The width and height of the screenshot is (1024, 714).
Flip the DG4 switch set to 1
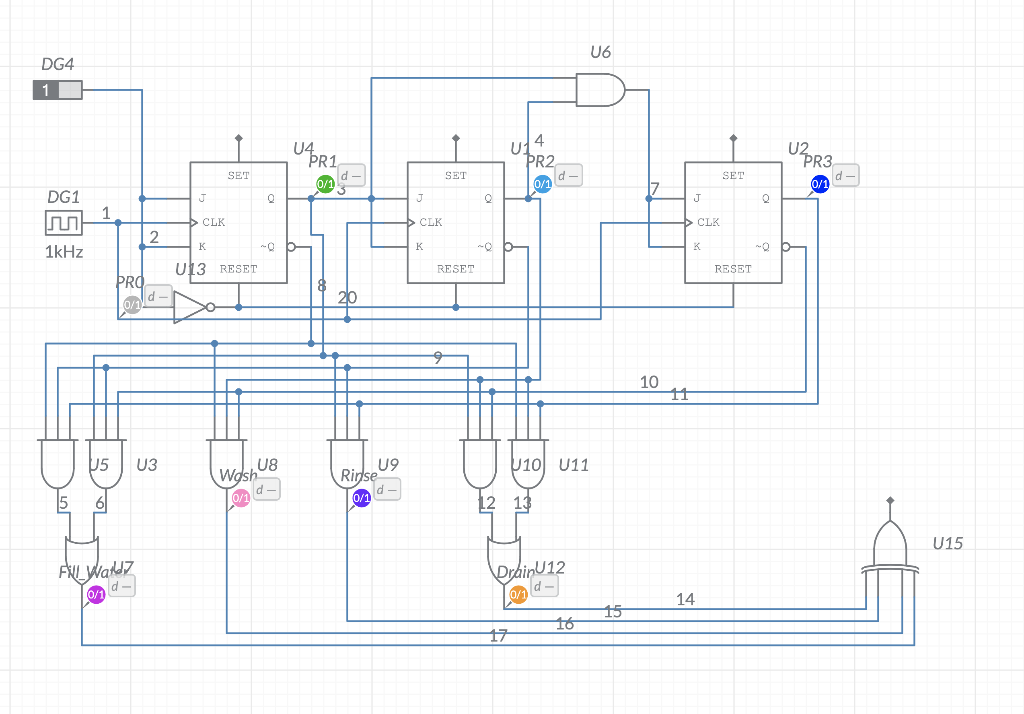tap(55, 90)
